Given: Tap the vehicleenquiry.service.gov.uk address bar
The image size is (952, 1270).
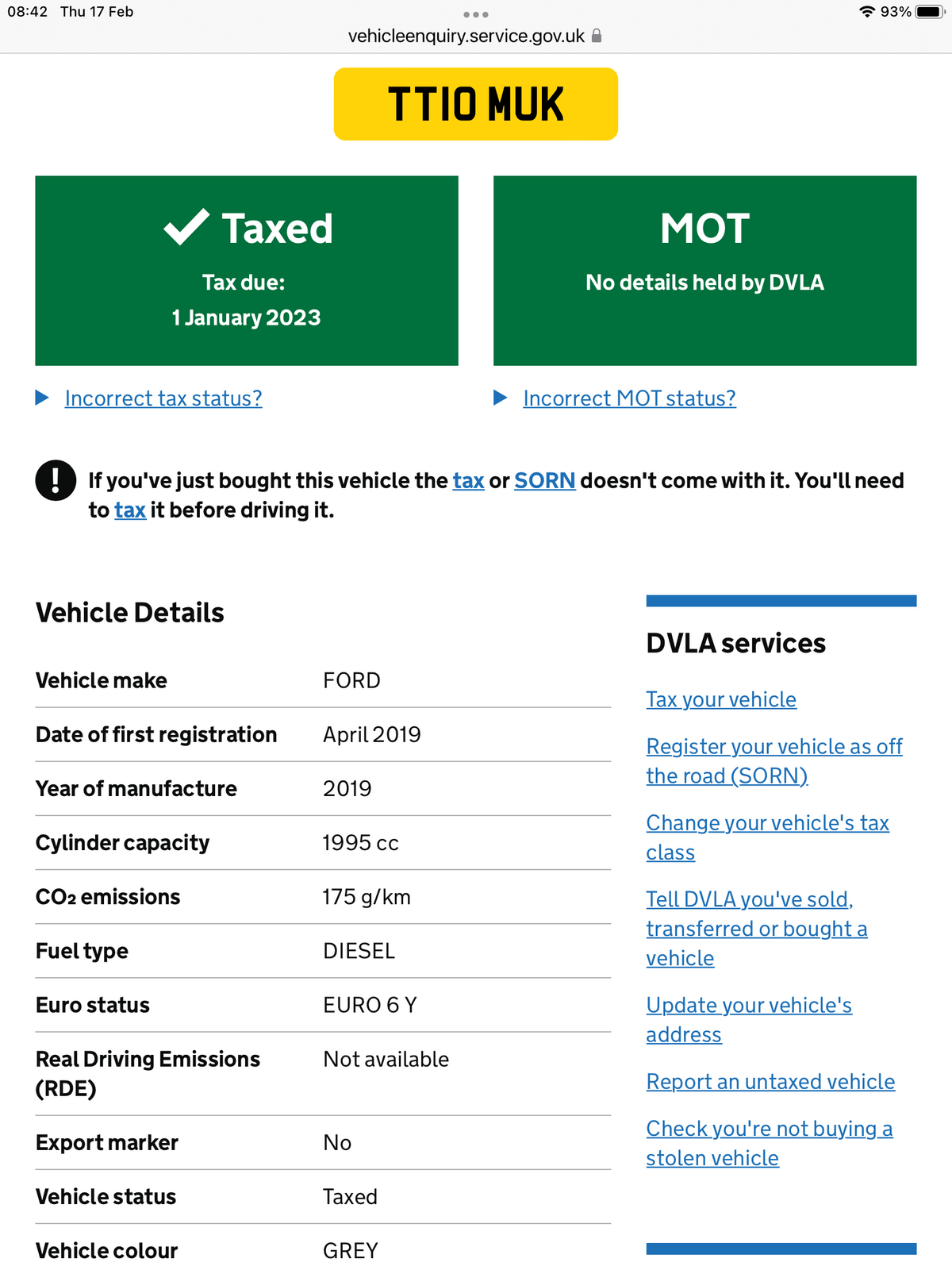Looking at the screenshot, I should coord(466,36).
